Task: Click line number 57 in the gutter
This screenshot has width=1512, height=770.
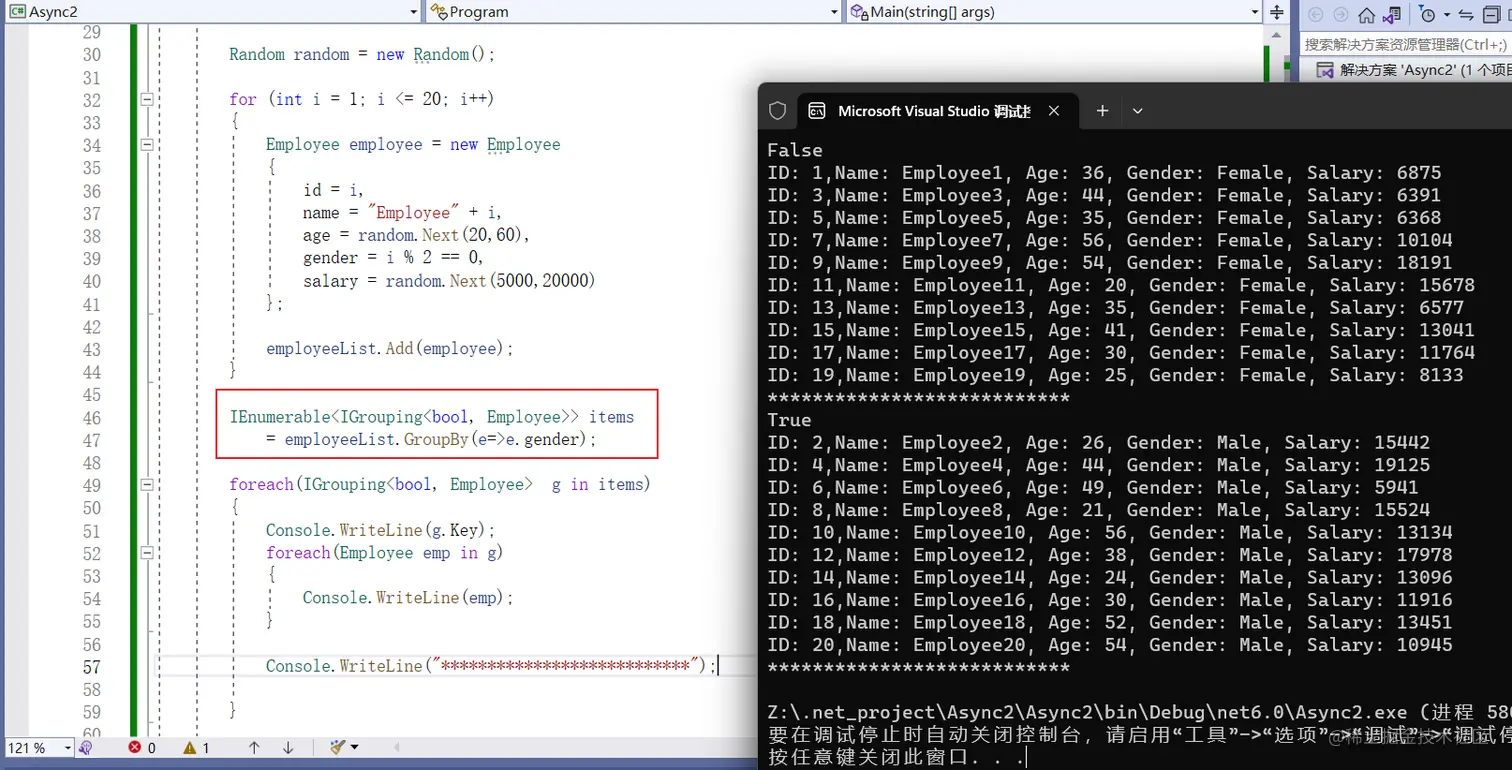Action: 92,667
